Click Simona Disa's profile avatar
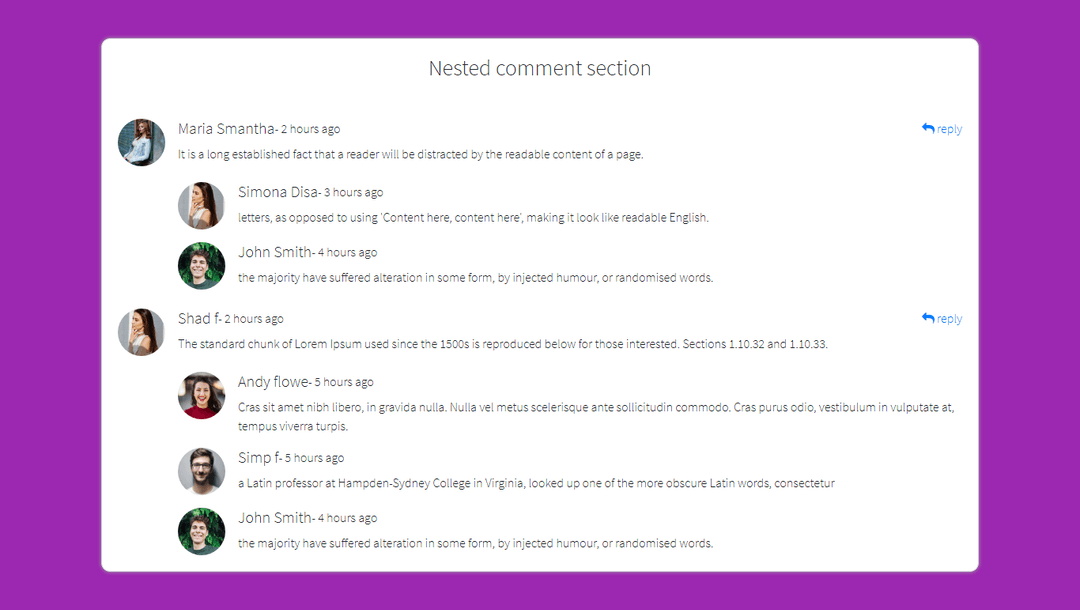The height and width of the screenshot is (610, 1080). (x=201, y=206)
